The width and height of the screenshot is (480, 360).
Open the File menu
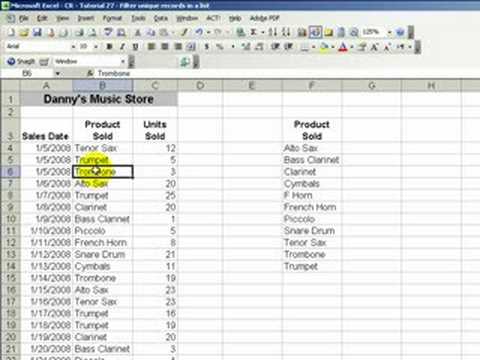[24, 18]
